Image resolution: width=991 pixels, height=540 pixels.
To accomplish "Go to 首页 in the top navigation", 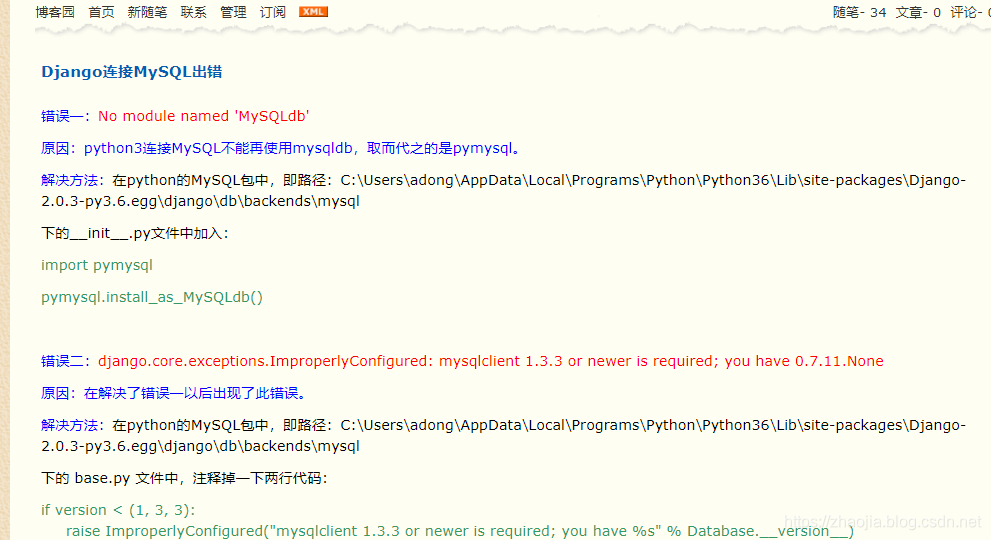I will click(x=101, y=12).
